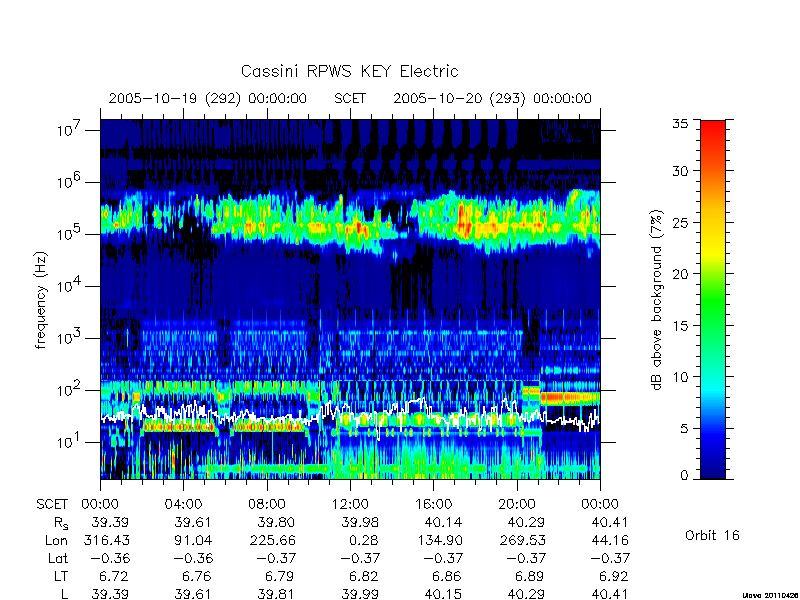Click the L value '40.15'
The width and height of the screenshot is (800, 600).
(443, 594)
